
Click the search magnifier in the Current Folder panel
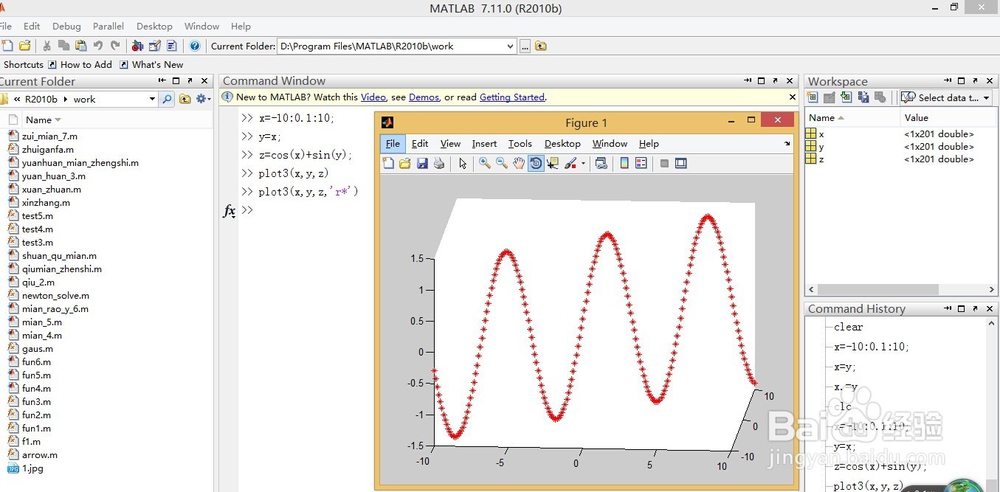[x=166, y=99]
